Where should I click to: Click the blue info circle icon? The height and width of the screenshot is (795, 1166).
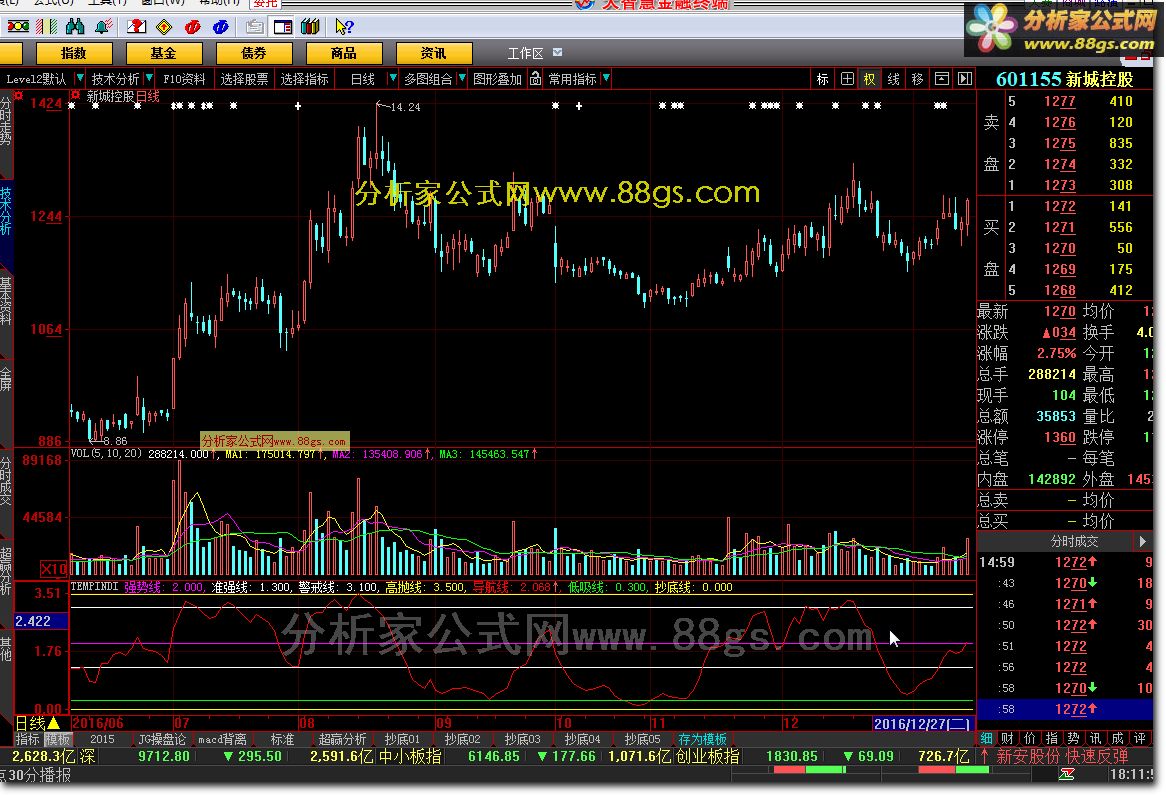click(221, 28)
